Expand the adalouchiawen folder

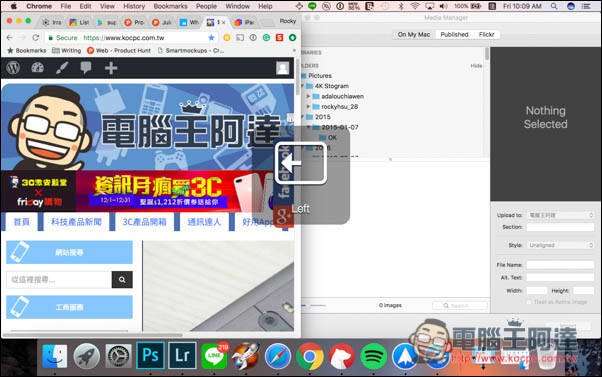(308, 96)
